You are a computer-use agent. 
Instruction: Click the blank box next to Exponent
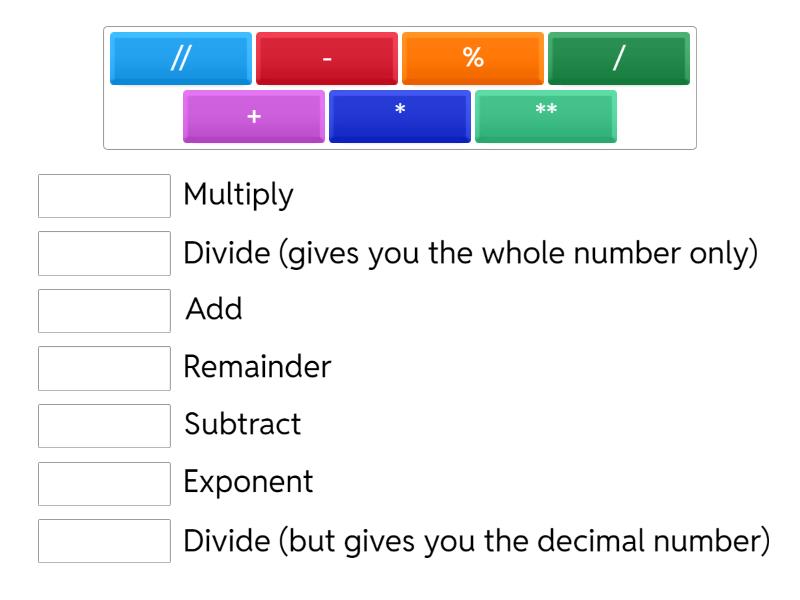click(104, 483)
